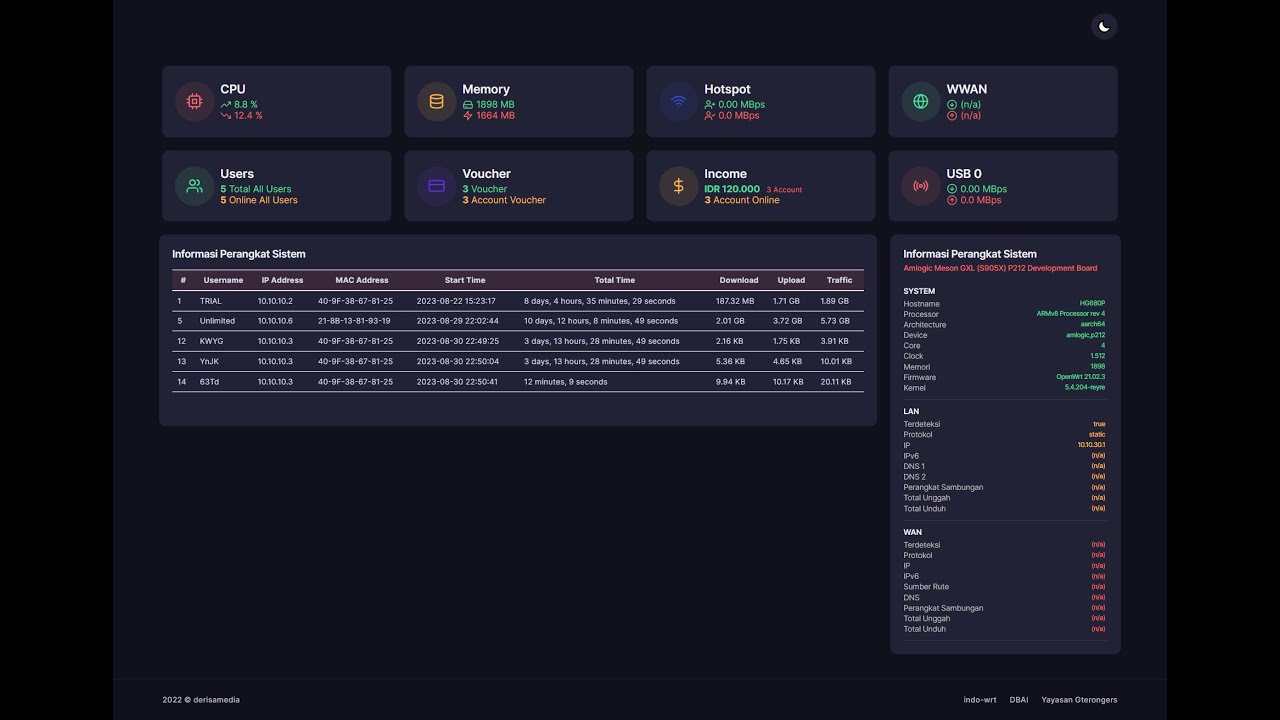Click the LAN Protokol static value
Screen dimensions: 1280x720
coord(1097,435)
